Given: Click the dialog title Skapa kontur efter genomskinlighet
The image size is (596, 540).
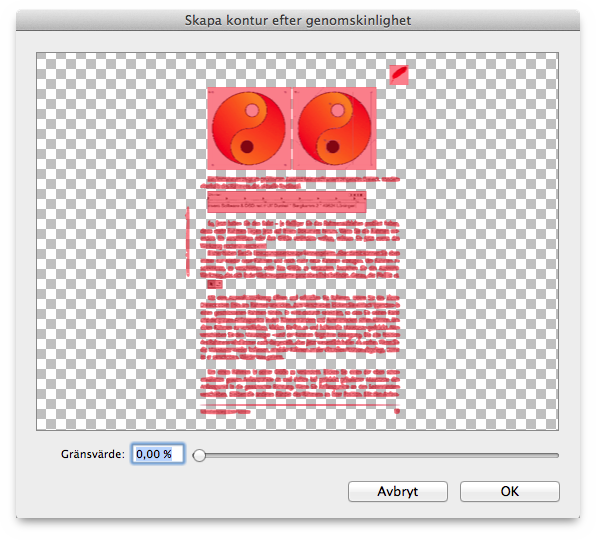Looking at the screenshot, I should 298,20.
